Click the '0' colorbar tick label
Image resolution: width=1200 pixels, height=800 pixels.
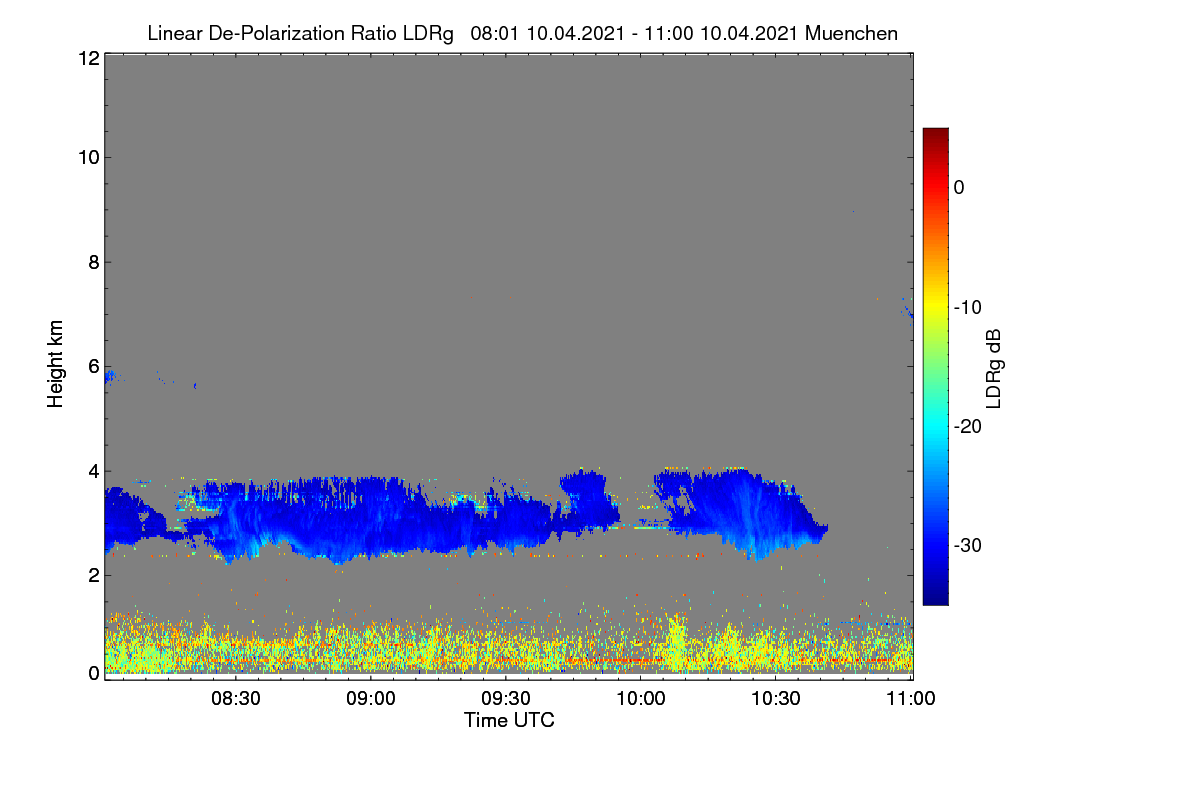coord(959,187)
